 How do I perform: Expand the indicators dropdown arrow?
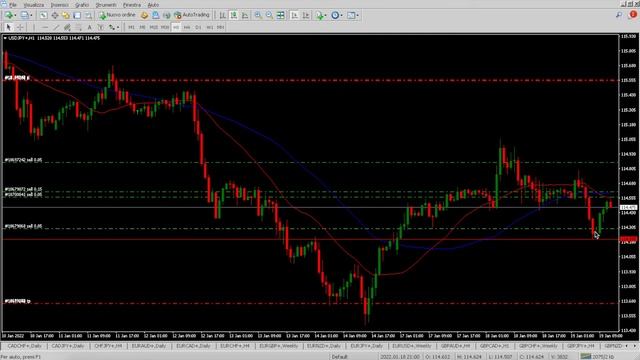pyautogui.click(x=326, y=16)
